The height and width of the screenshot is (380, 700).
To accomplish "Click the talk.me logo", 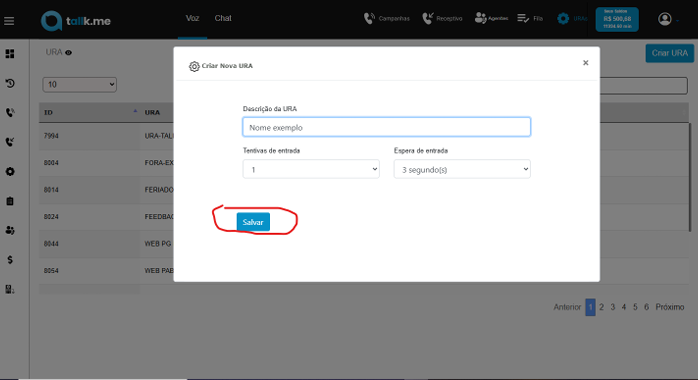I will tap(76, 21).
